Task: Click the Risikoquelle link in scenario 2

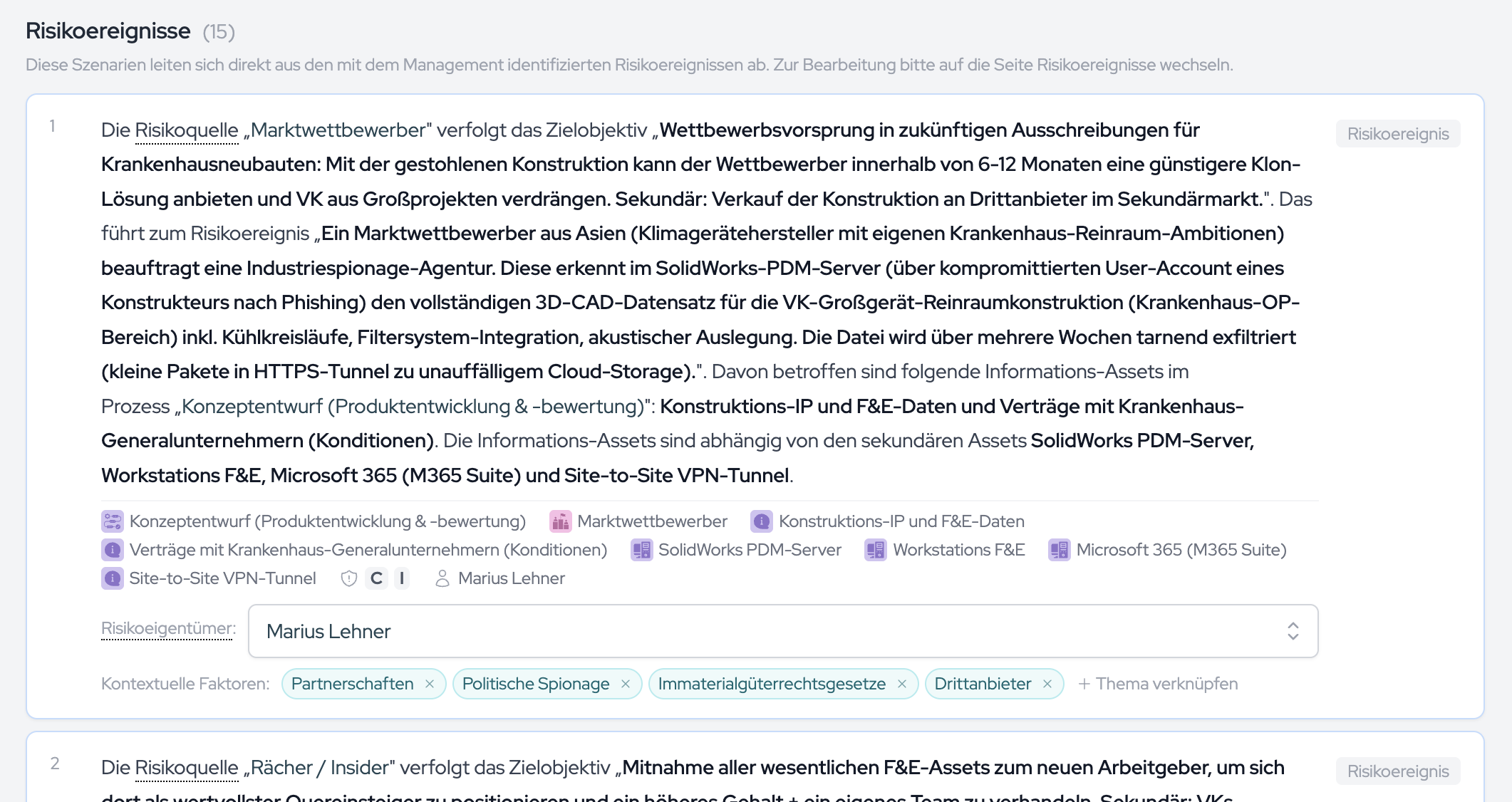Action: tap(187, 768)
